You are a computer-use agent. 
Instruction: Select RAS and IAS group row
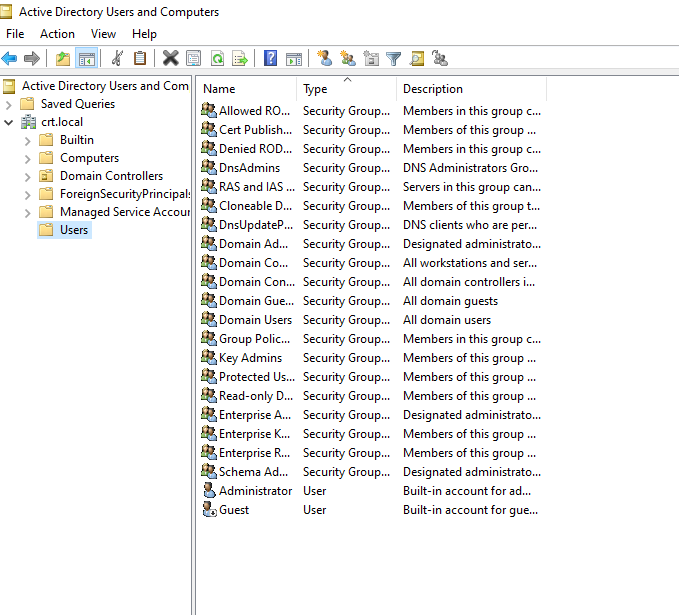[372, 186]
